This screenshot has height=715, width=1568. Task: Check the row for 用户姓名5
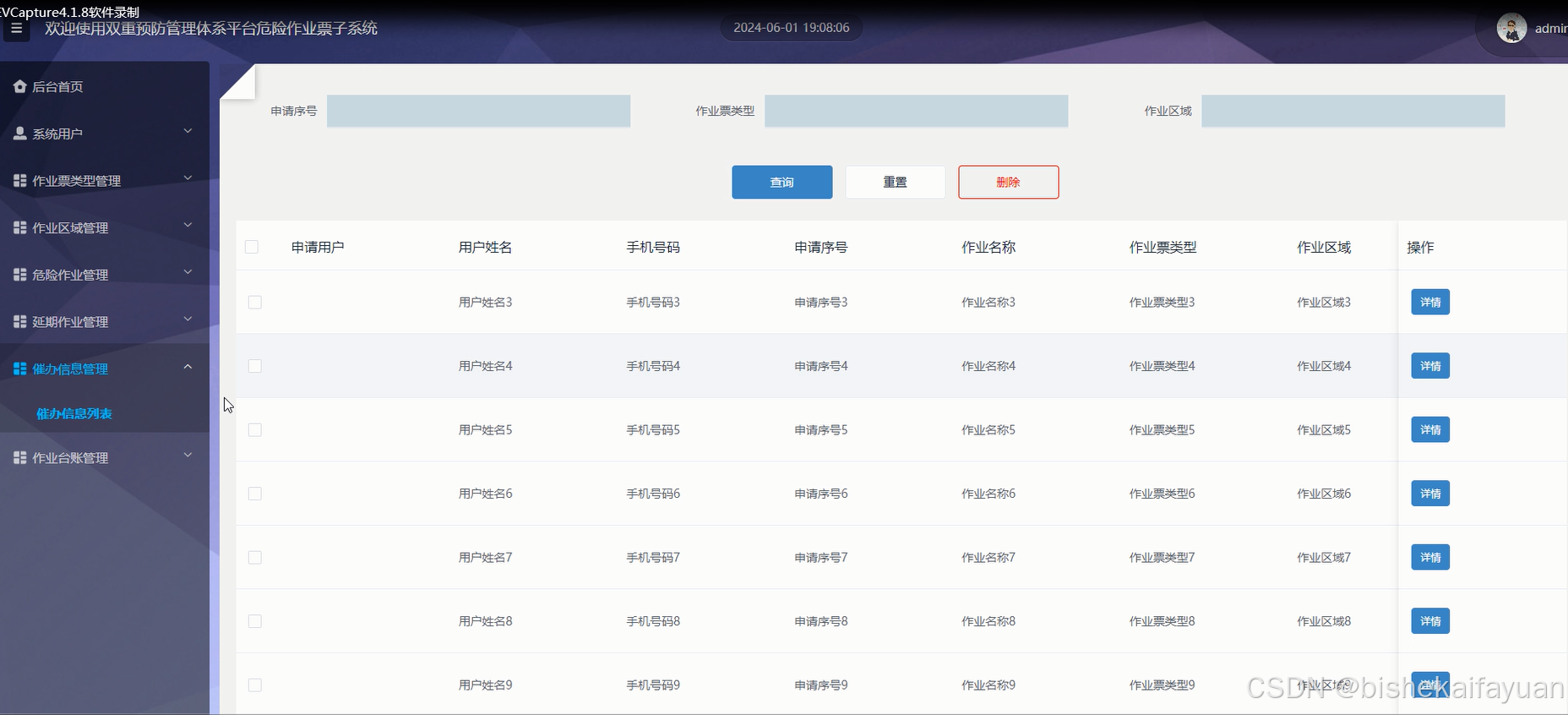[x=255, y=430]
